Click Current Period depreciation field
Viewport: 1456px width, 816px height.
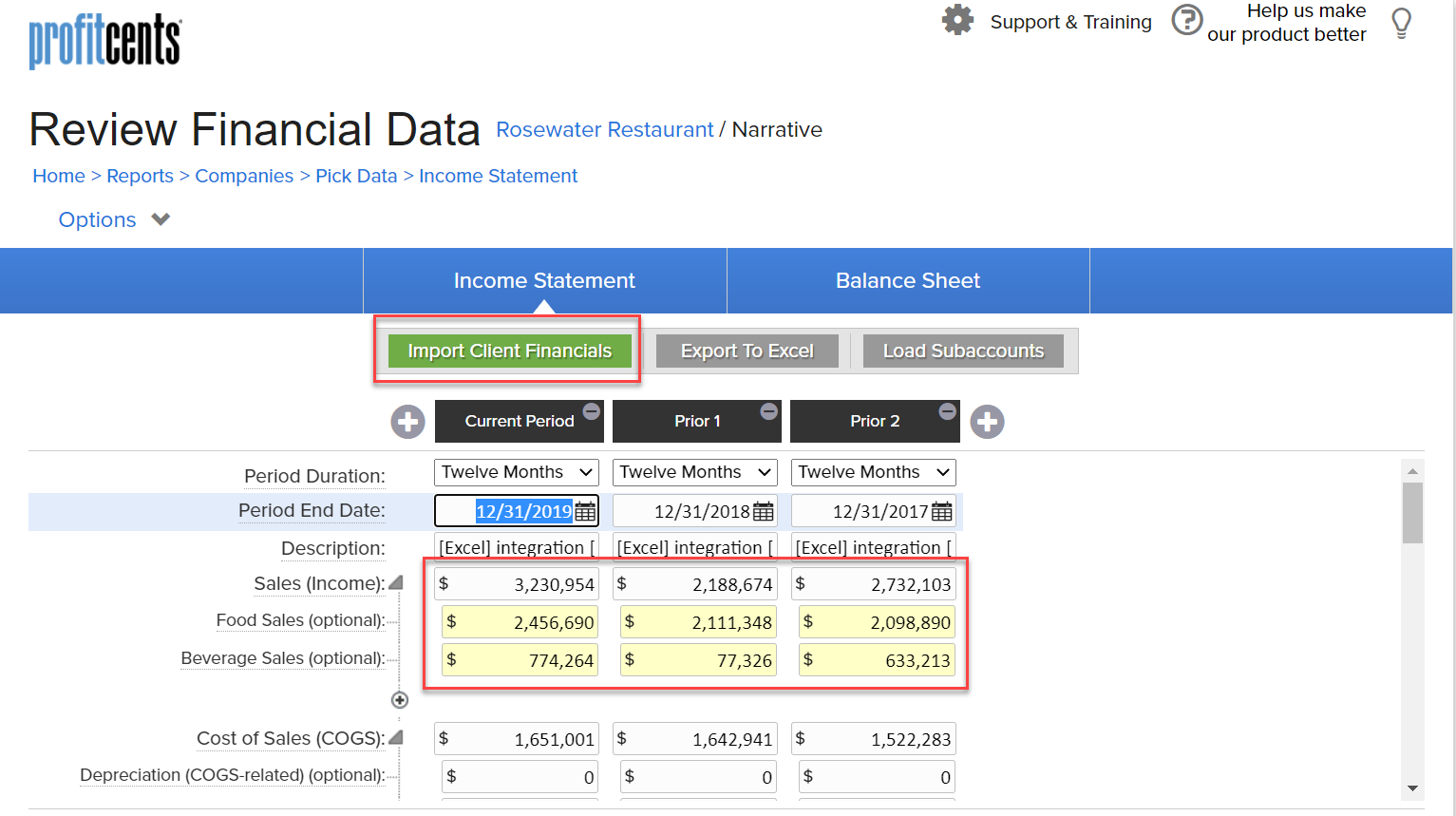coord(520,777)
